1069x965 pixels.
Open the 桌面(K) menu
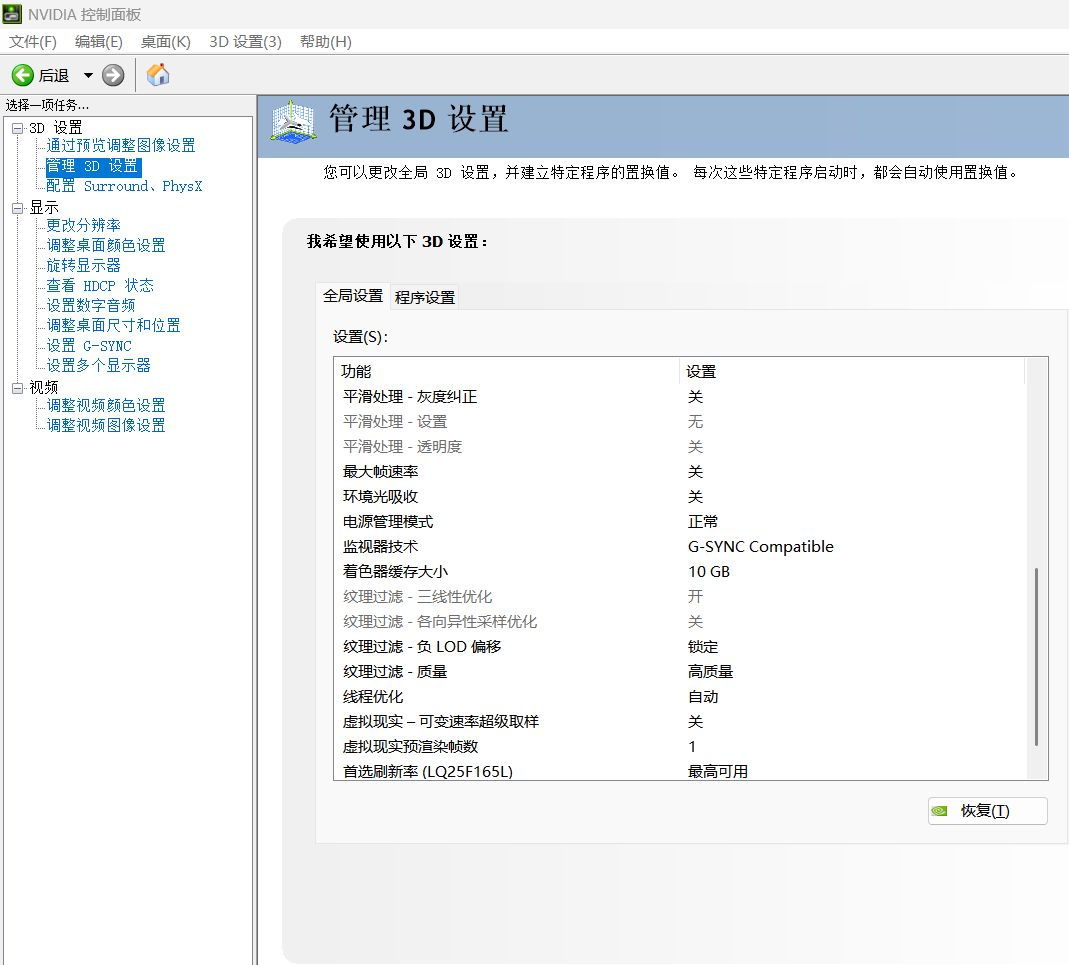(x=166, y=42)
